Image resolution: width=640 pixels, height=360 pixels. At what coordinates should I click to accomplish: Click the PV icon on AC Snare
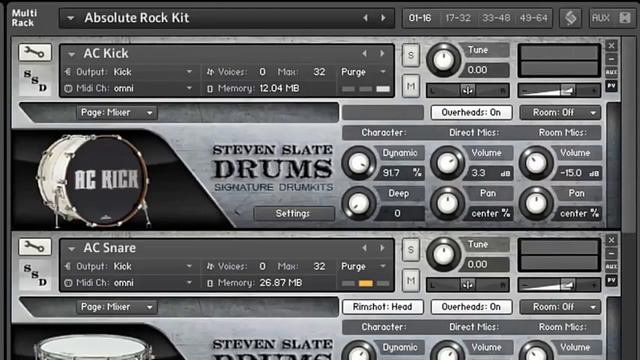click(x=611, y=280)
